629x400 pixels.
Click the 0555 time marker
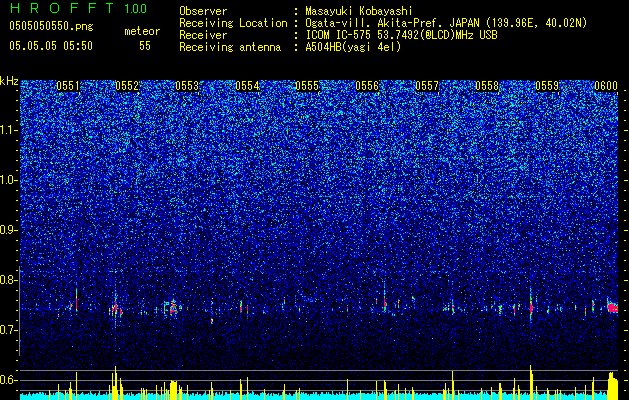(x=307, y=86)
